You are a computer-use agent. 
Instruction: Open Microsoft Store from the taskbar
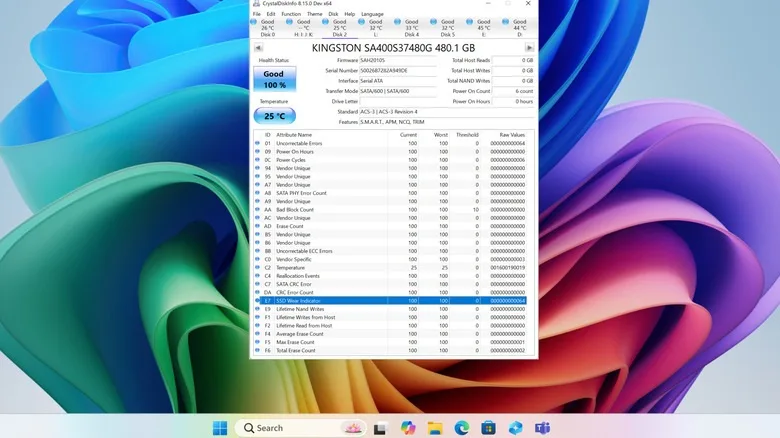coord(488,428)
